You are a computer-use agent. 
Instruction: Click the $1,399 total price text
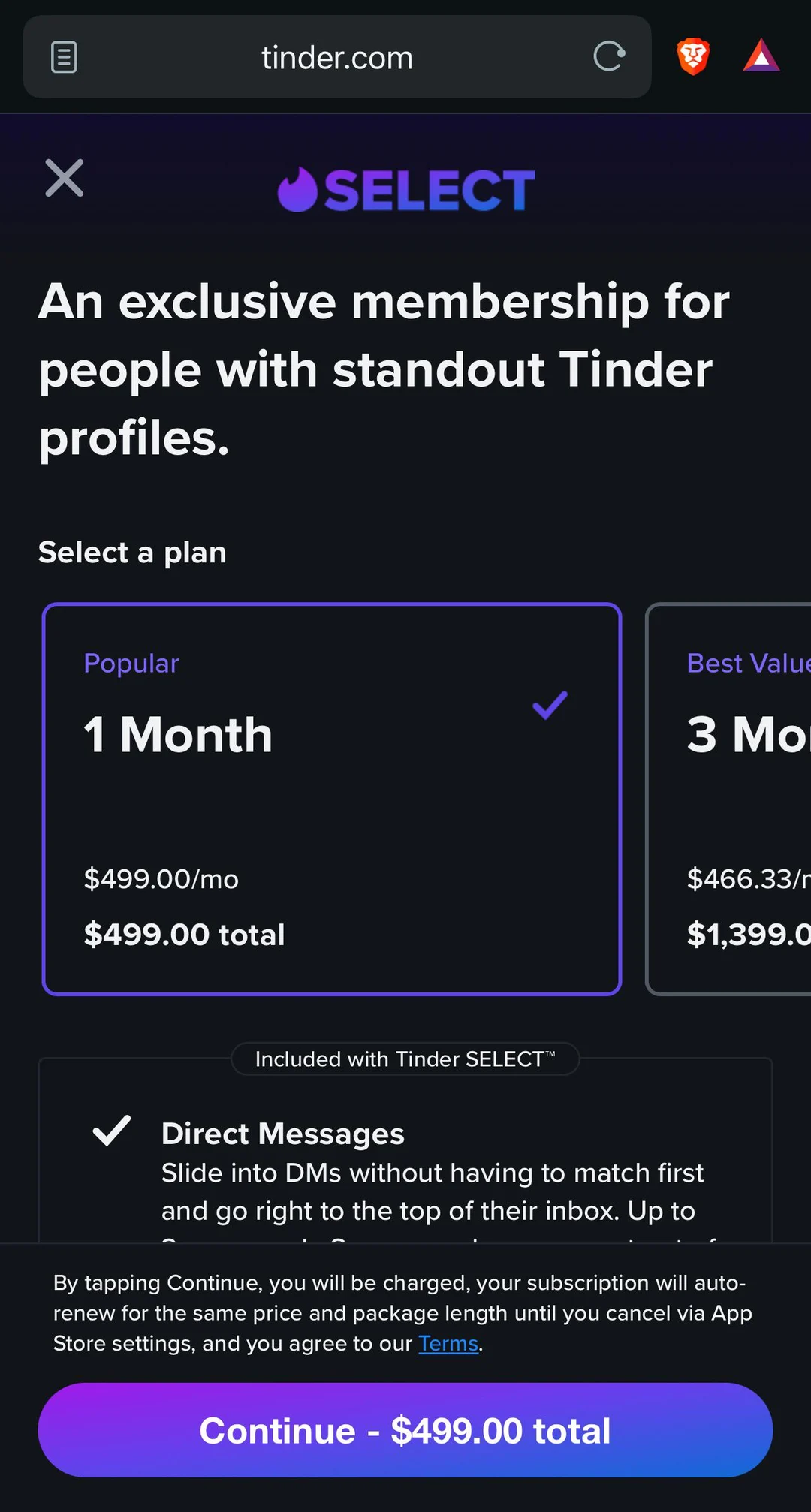point(747,934)
